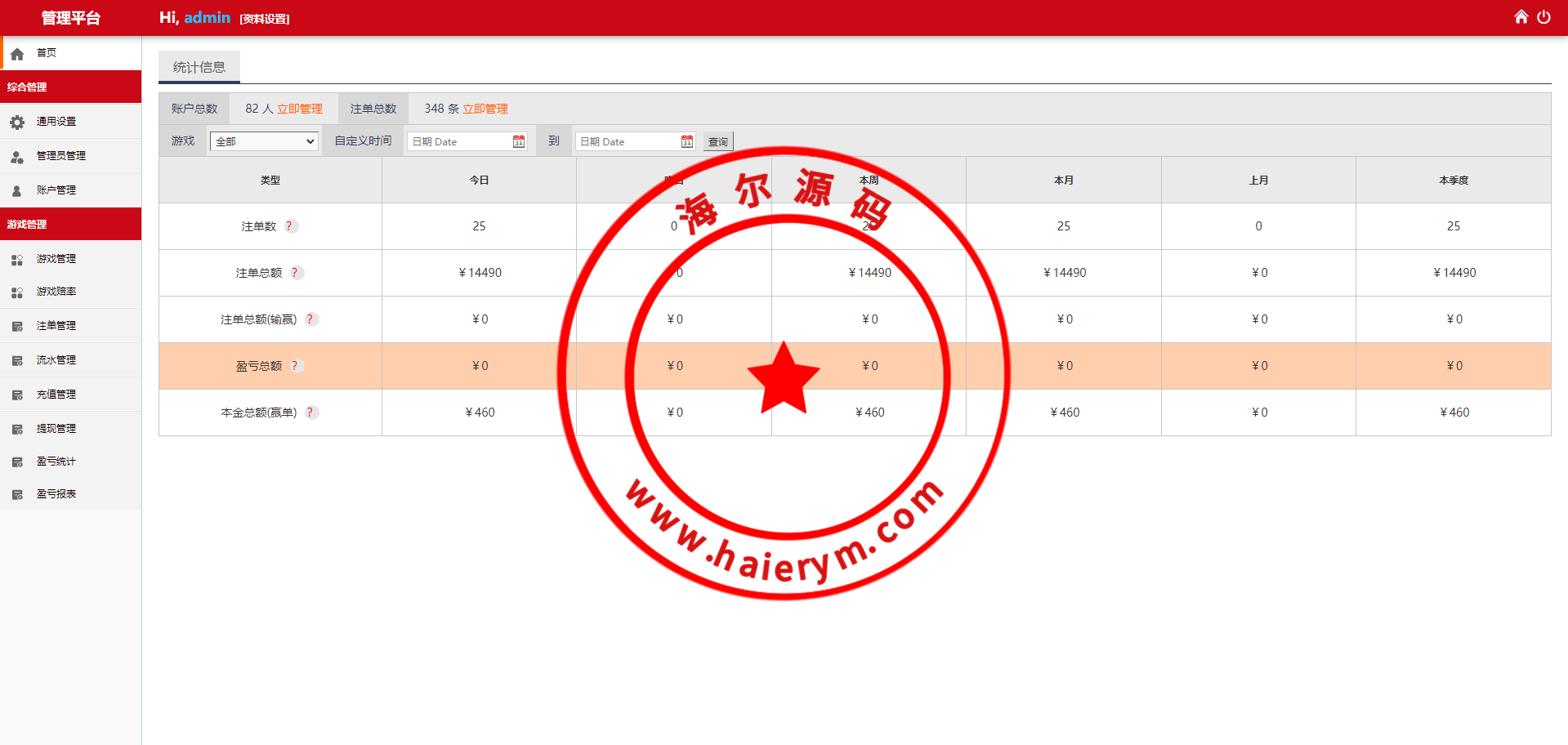Go to 游戏赔率 in sidebar
The height and width of the screenshot is (745, 1568).
tap(56, 292)
